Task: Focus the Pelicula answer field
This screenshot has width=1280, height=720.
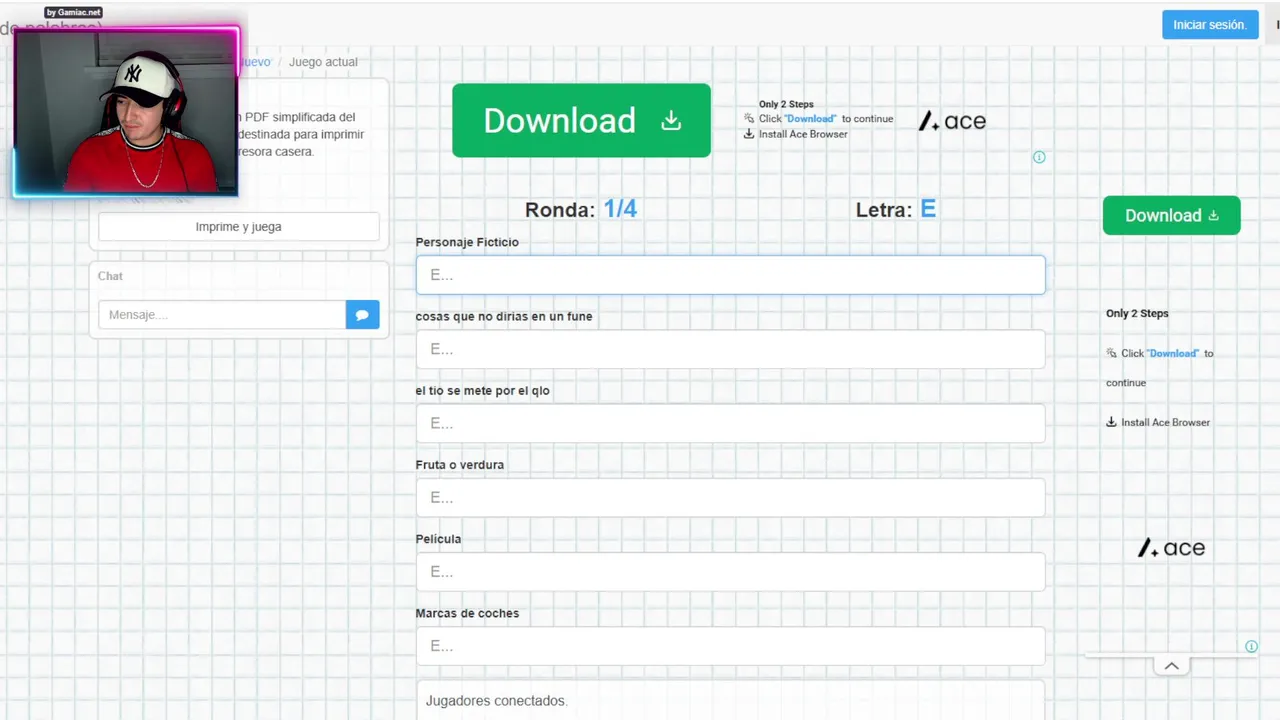Action: [730, 572]
